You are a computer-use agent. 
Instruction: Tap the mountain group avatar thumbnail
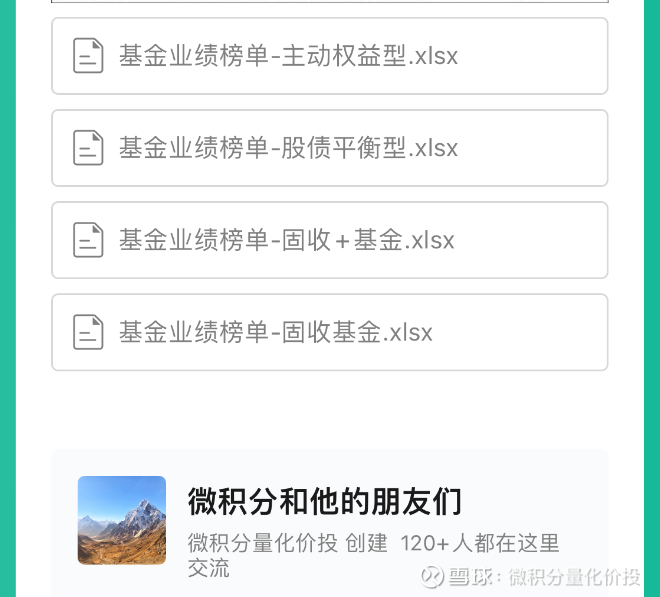coord(122,520)
